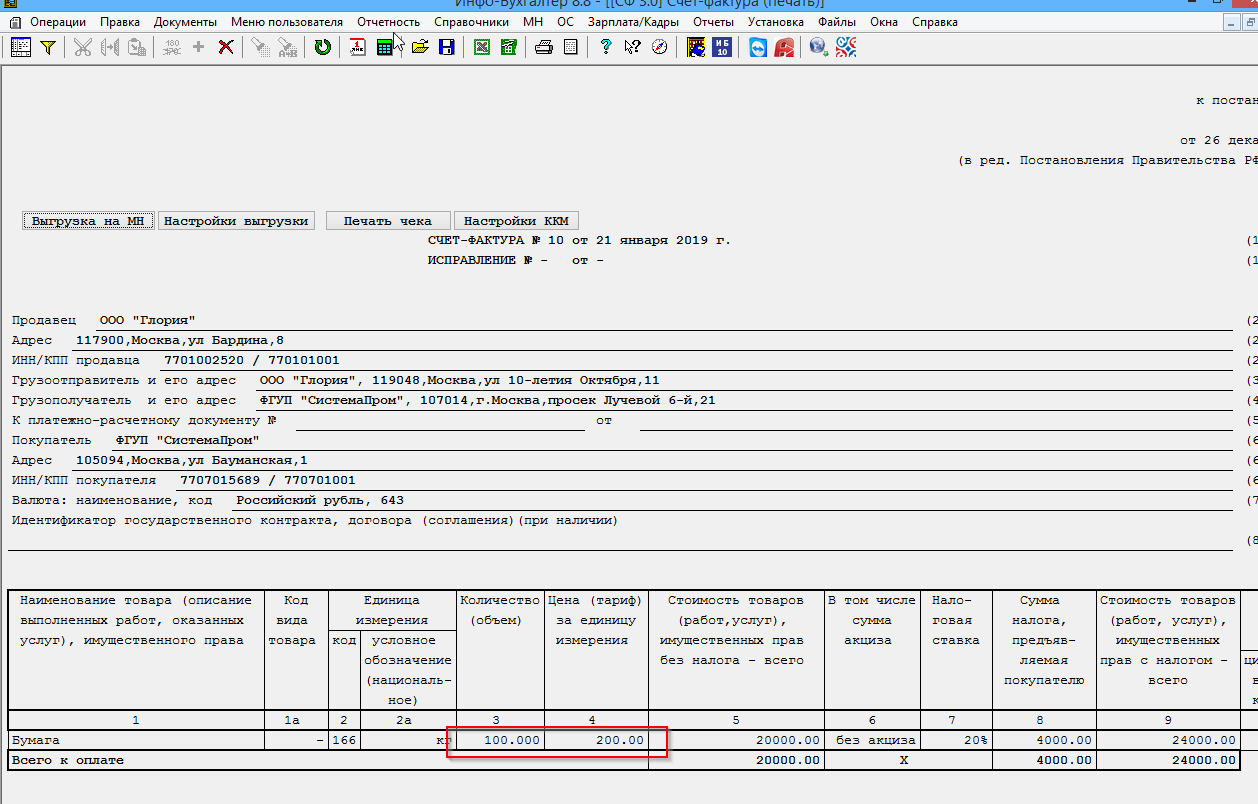Click the blue ИБ 10 icon
Image resolution: width=1258 pixels, height=804 pixels.
722,47
